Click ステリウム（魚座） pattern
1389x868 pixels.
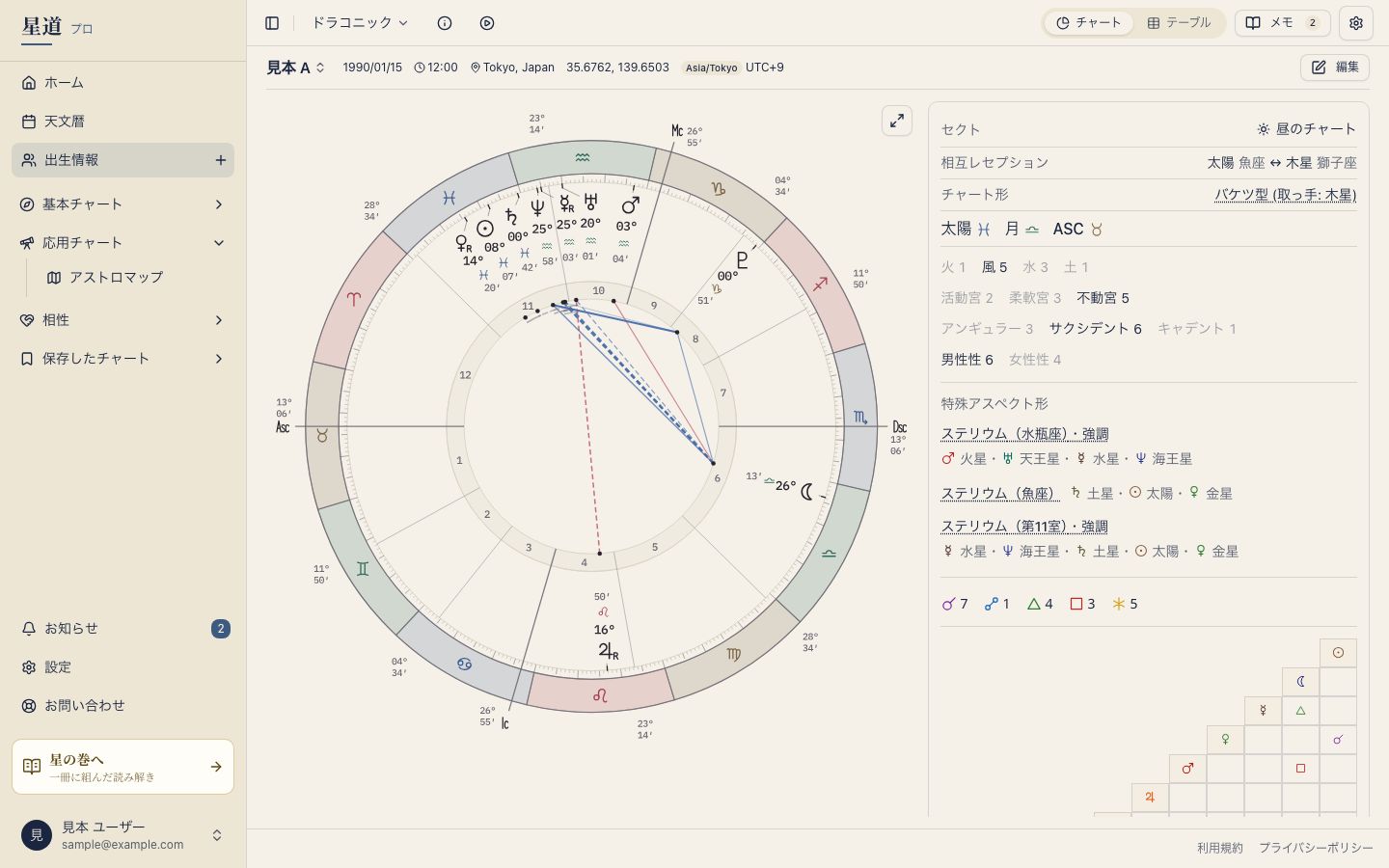point(1000,494)
